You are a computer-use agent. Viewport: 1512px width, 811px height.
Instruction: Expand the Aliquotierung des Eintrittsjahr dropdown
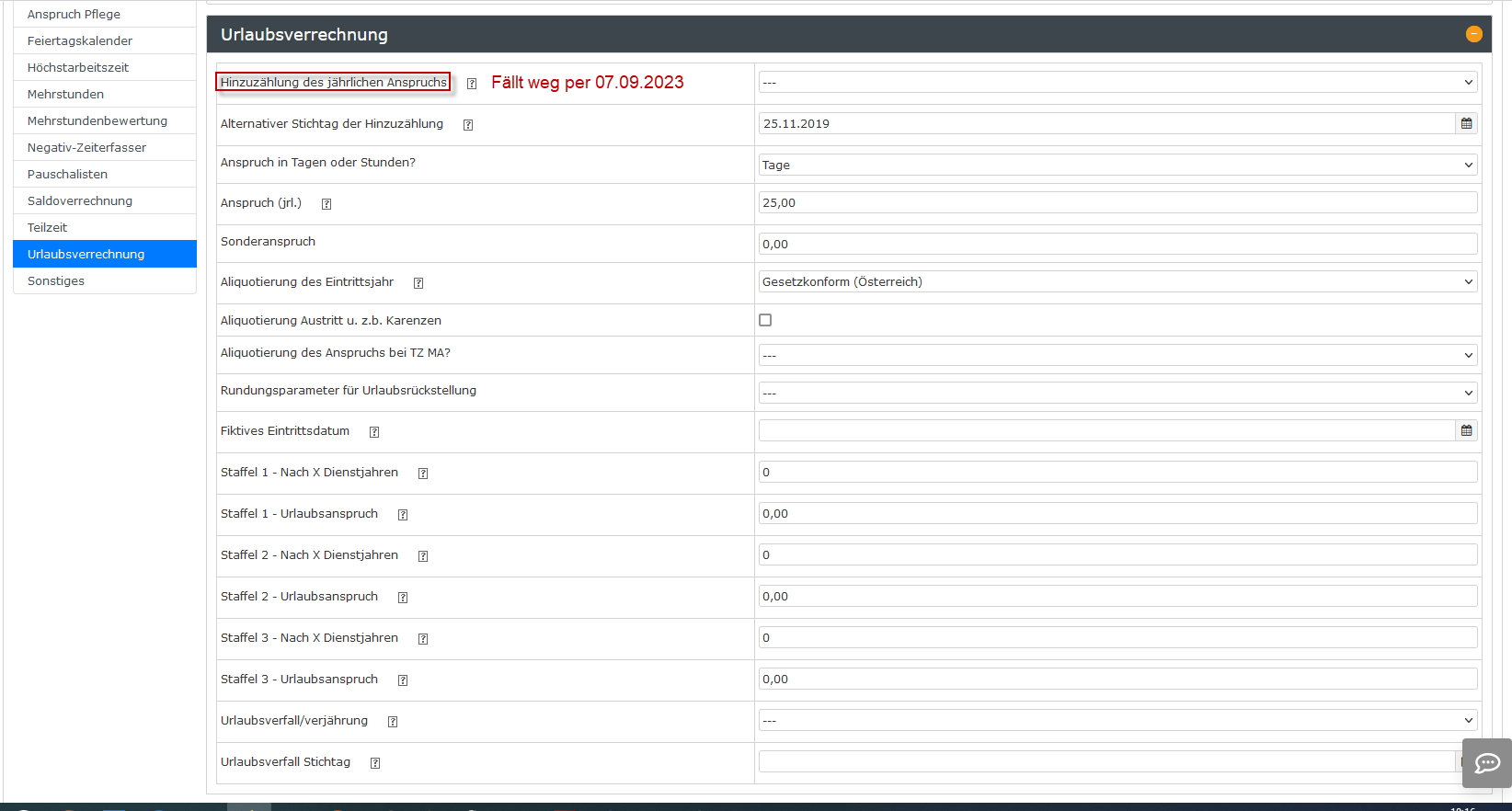[1117, 281]
